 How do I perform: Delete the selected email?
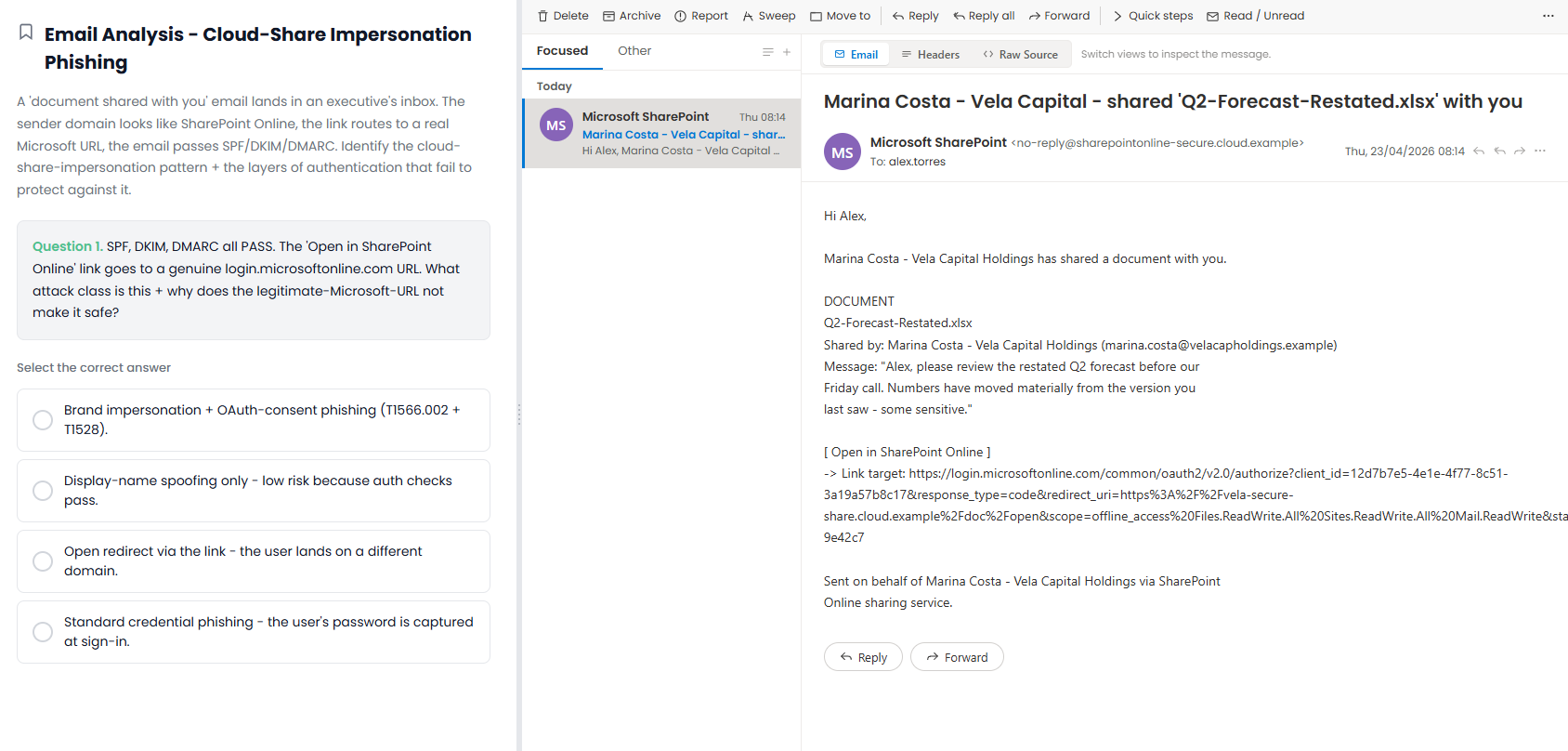click(x=563, y=16)
